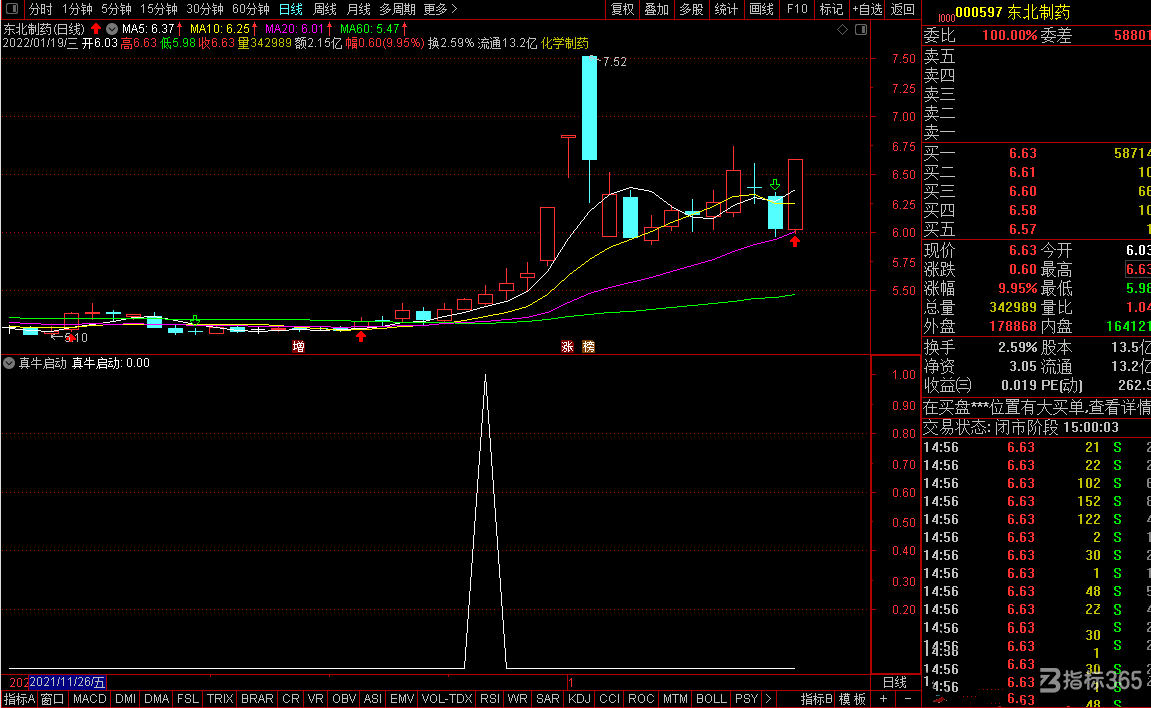
Task: Click the MA5: 6.37 readout
Action: (x=148, y=29)
